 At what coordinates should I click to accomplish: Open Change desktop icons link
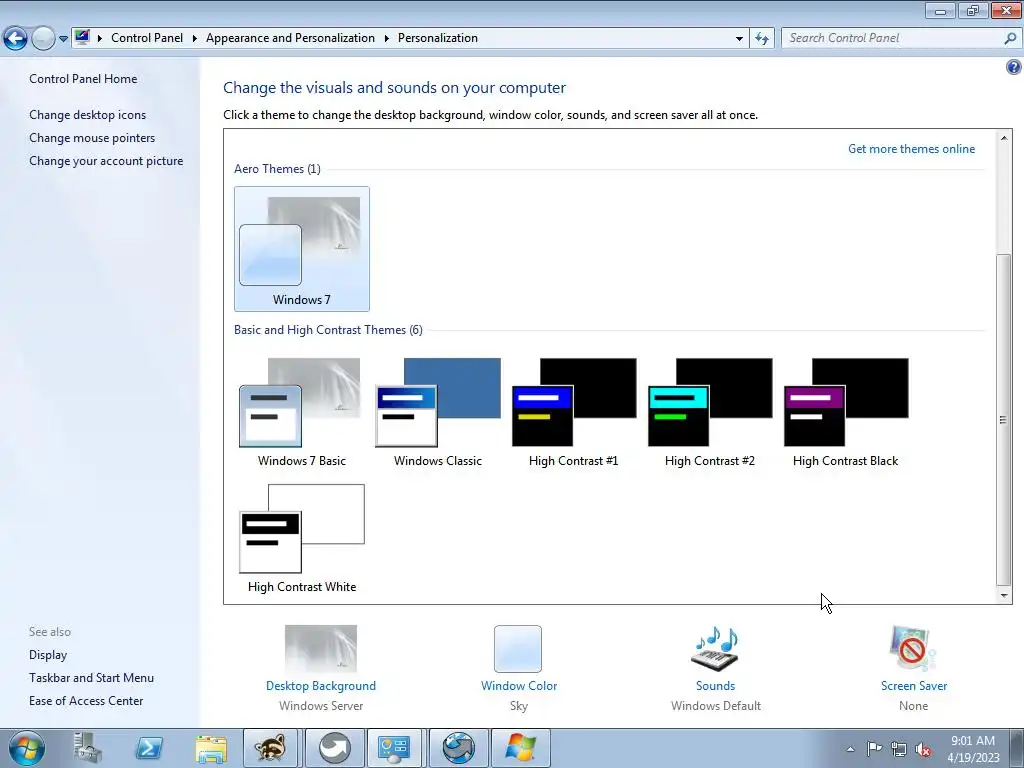click(88, 115)
